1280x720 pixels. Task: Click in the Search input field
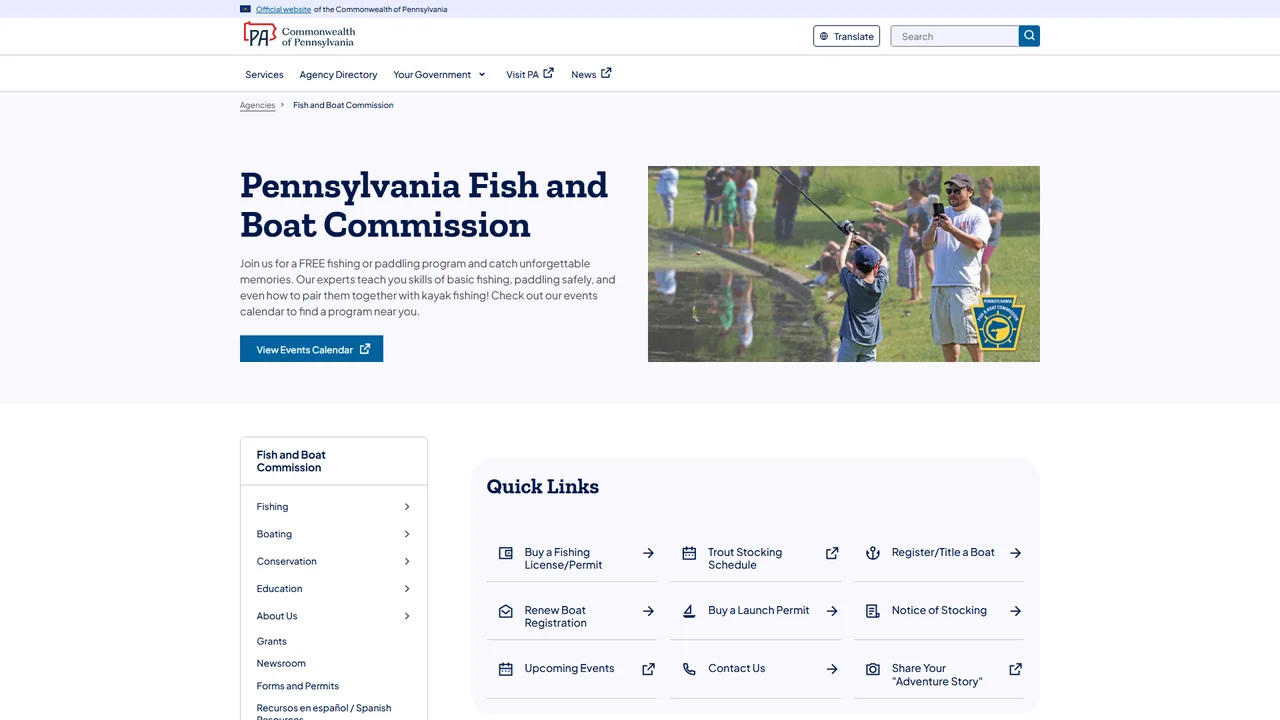tap(955, 36)
